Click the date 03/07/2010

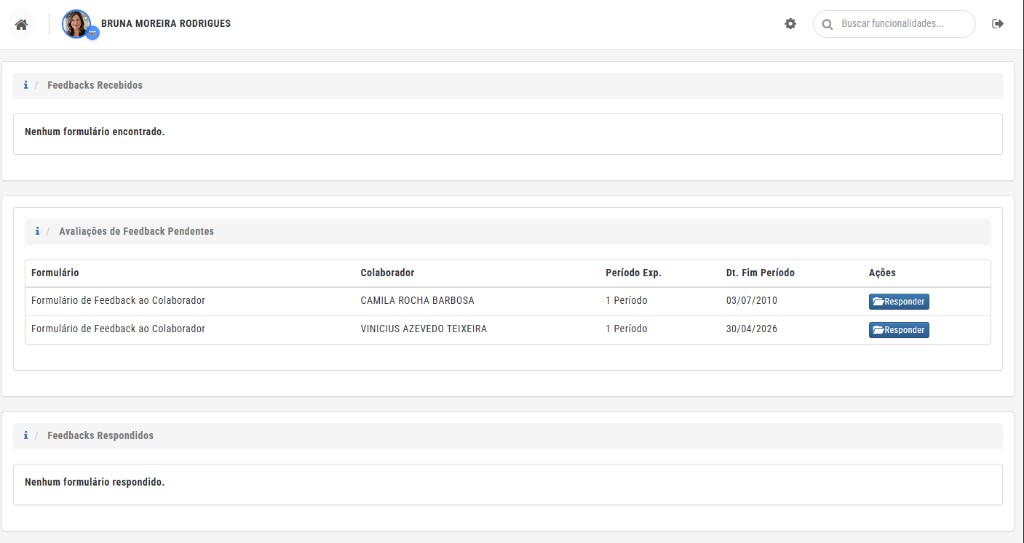(x=752, y=301)
